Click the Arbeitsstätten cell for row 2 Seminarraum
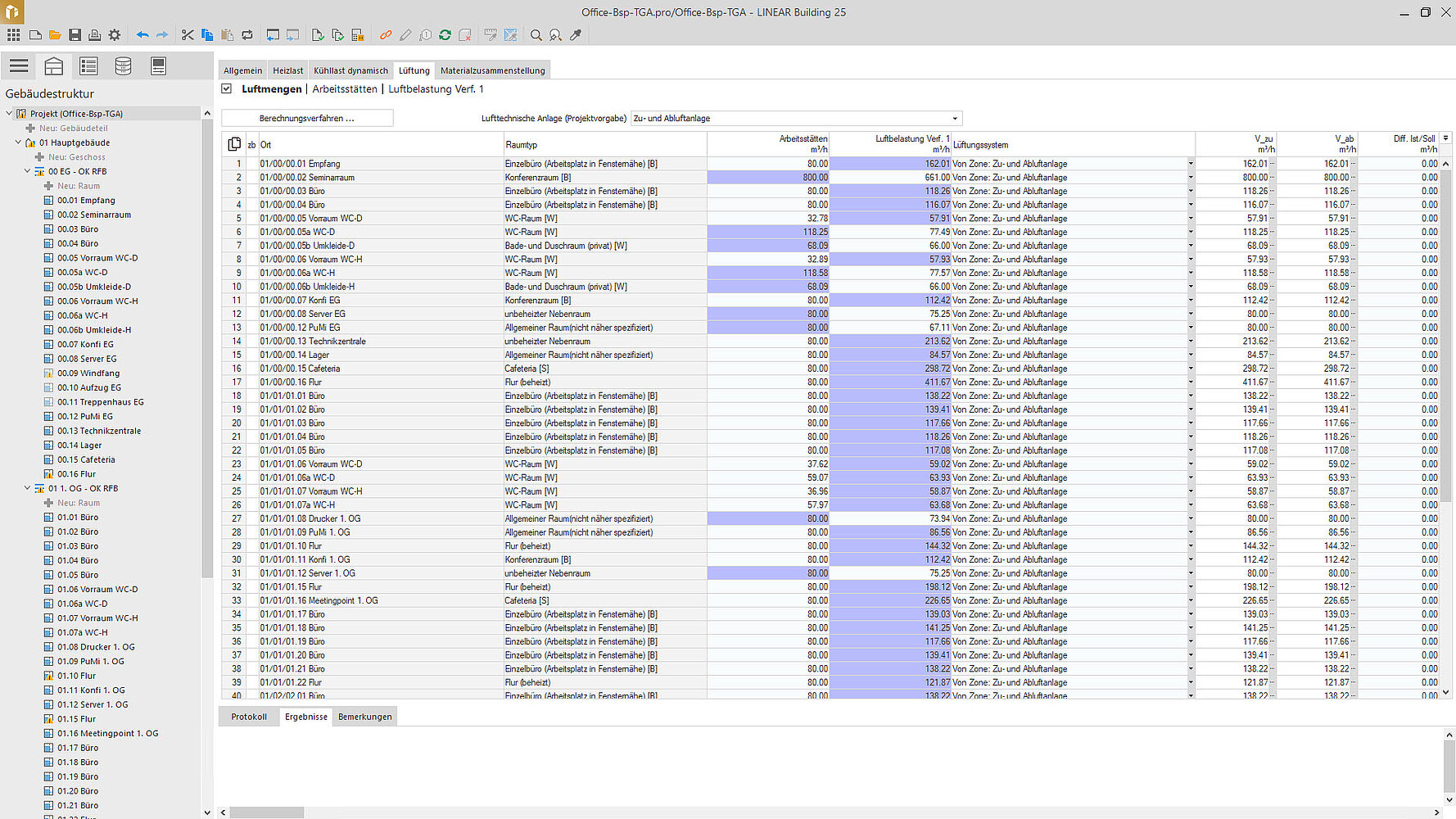This screenshot has width=1456, height=819. [768, 178]
